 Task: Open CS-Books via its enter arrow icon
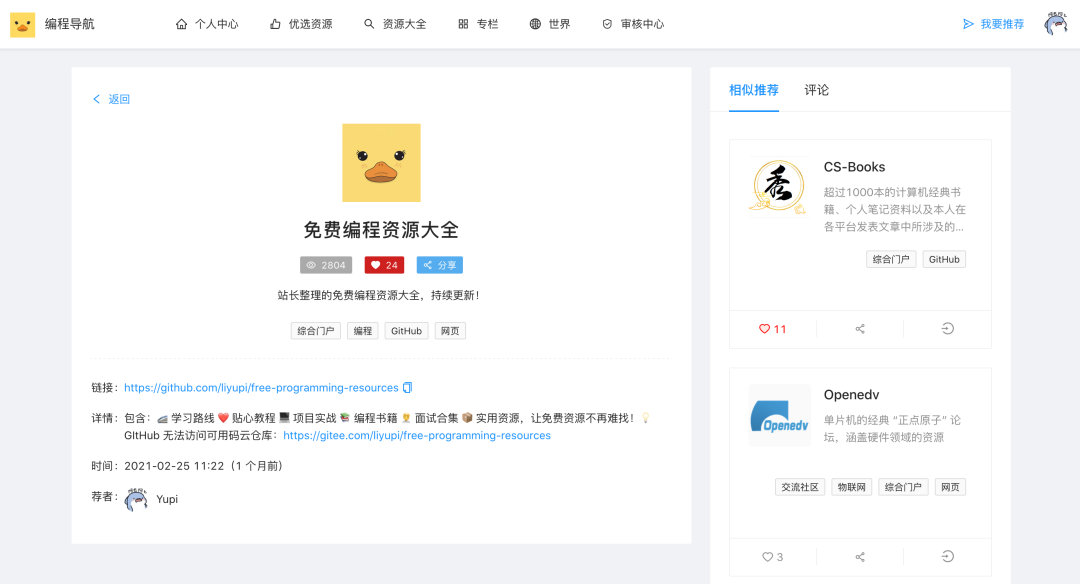click(947, 329)
